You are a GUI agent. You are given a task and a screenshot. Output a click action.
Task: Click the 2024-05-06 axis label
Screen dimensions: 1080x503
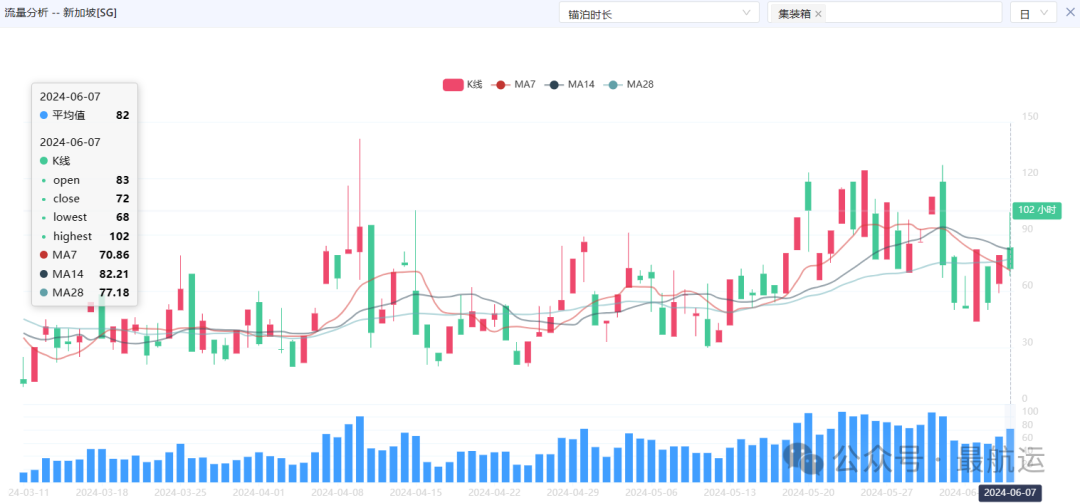652,493
